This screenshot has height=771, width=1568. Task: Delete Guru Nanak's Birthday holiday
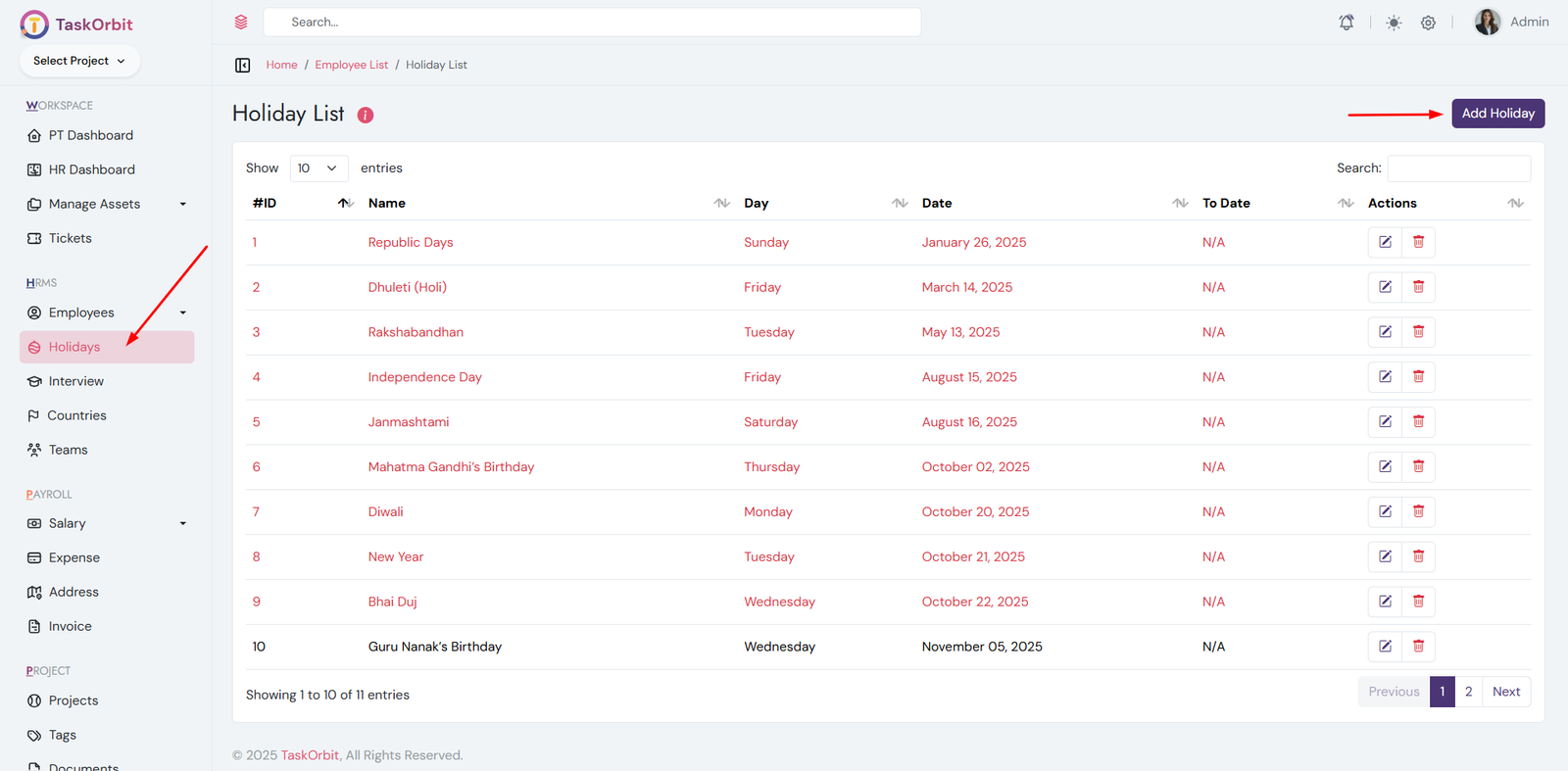point(1418,647)
